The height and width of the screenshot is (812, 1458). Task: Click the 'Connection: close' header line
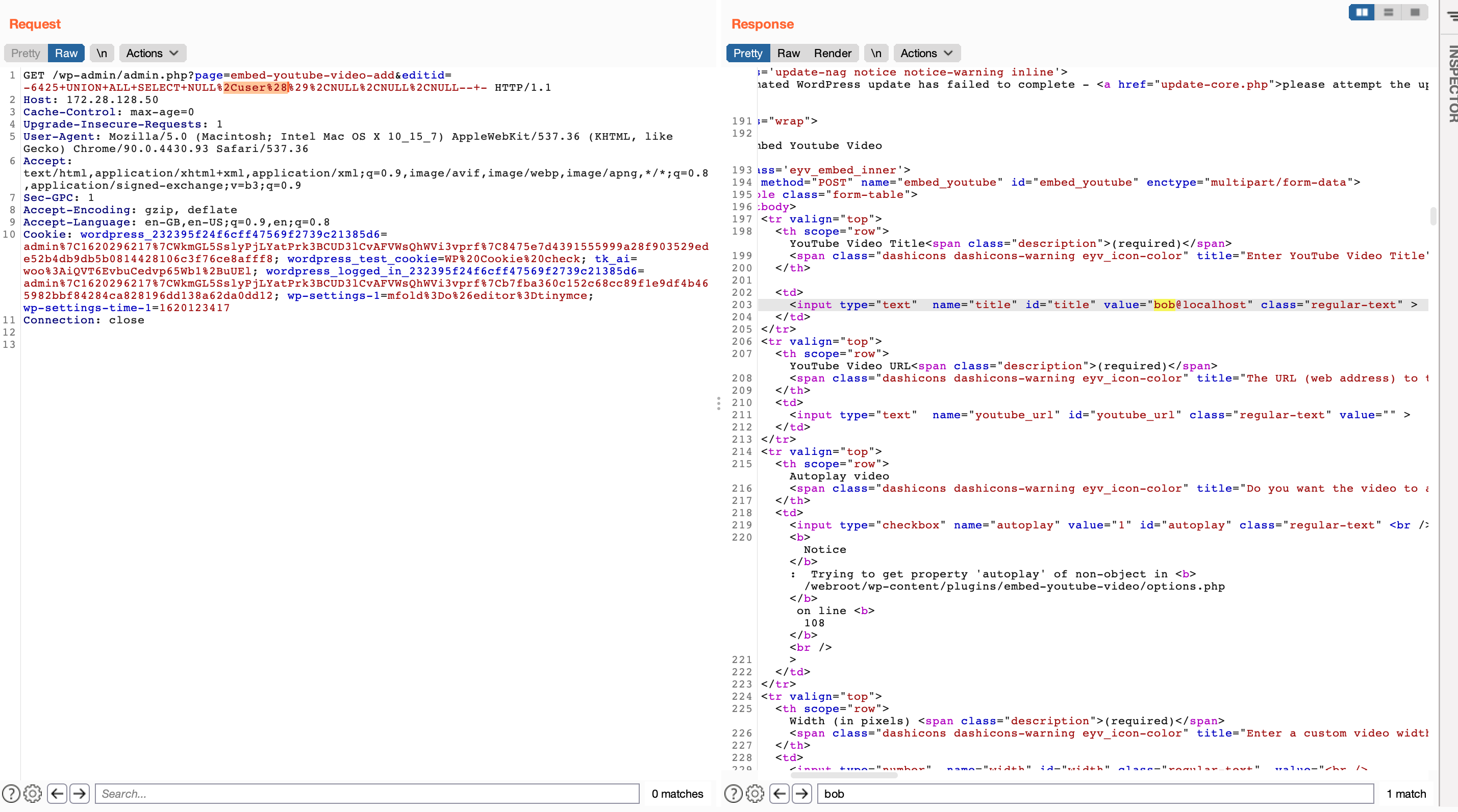(84, 320)
